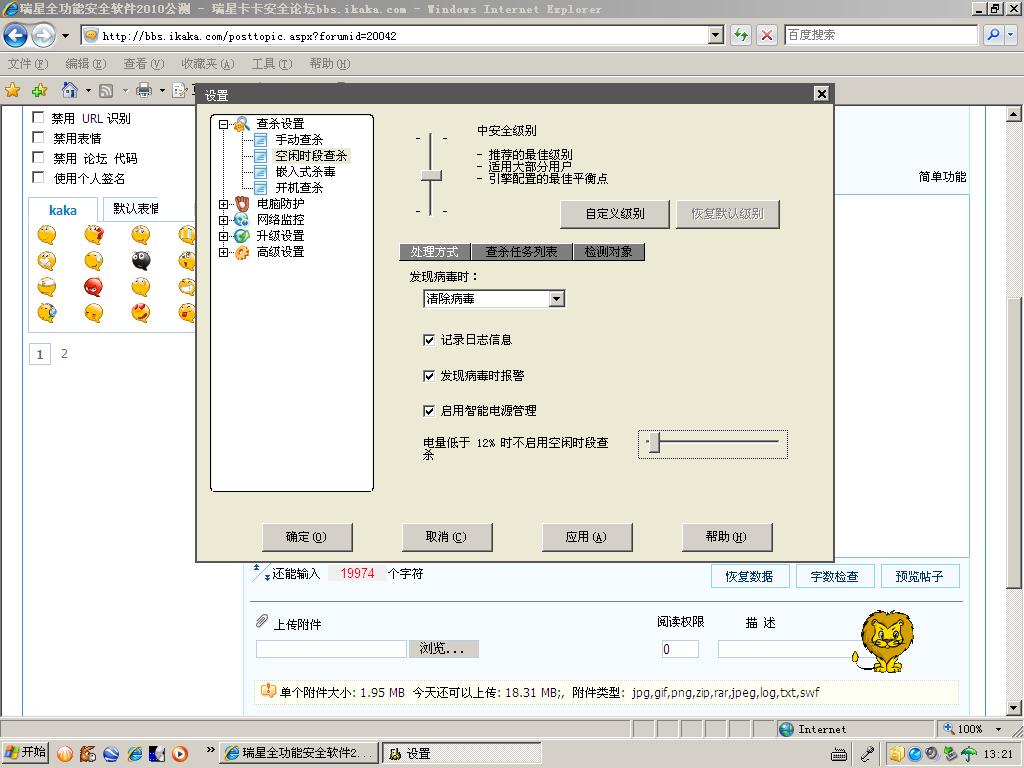1024x768 pixels.
Task: Click the attachment paperclip icon by 上传附件
Action: pos(262,621)
